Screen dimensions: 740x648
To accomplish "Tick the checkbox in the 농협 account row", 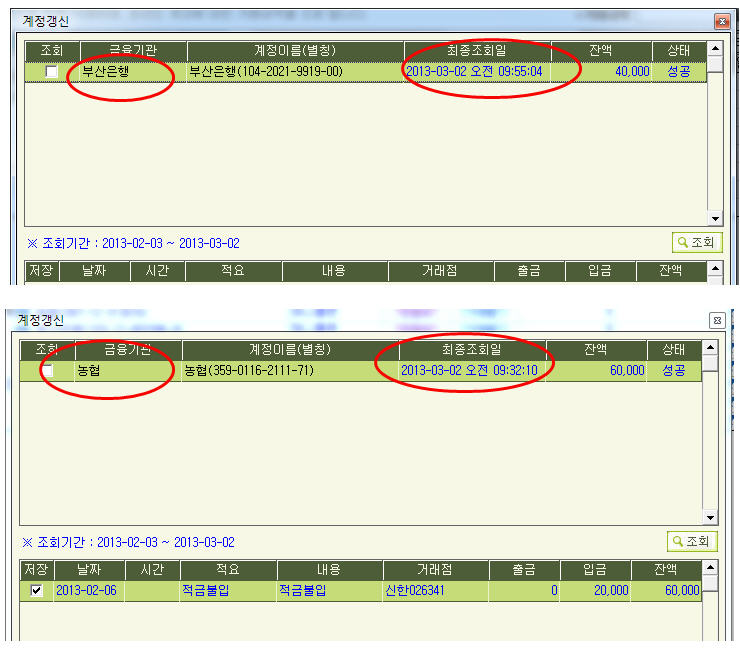I will [47, 371].
